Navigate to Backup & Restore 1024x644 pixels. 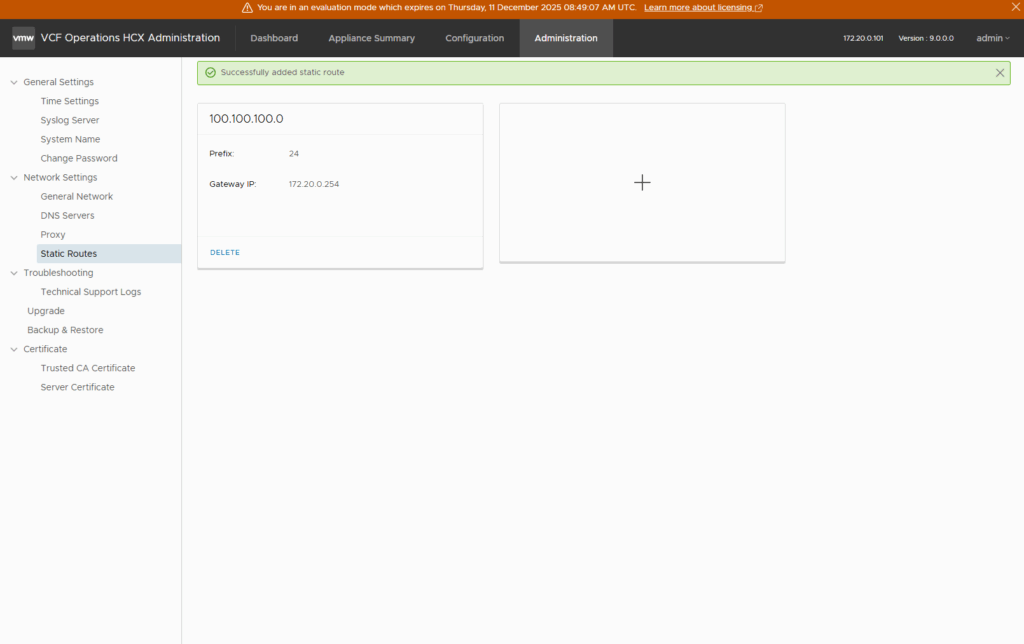pos(65,330)
